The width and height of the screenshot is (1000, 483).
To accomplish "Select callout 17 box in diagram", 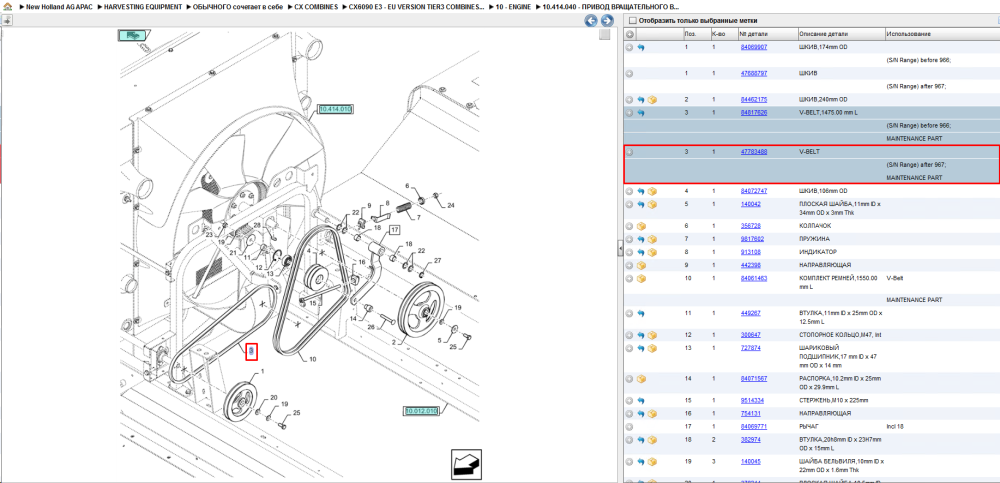I will (x=394, y=230).
